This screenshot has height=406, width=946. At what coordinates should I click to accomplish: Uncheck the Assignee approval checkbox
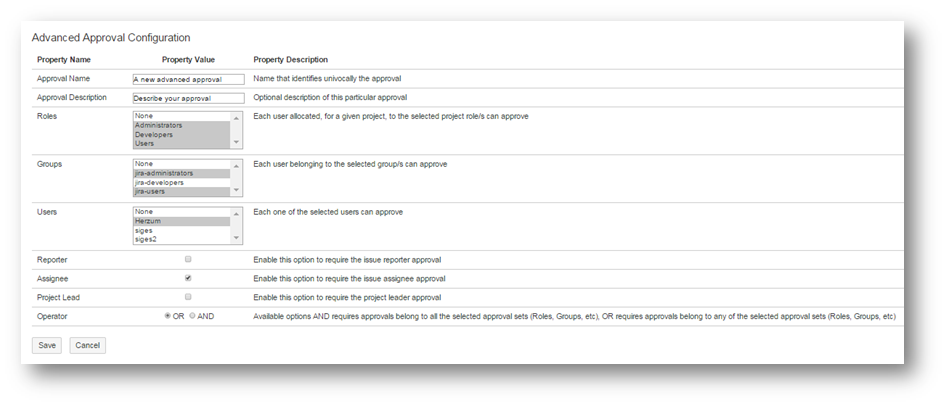coord(188,278)
